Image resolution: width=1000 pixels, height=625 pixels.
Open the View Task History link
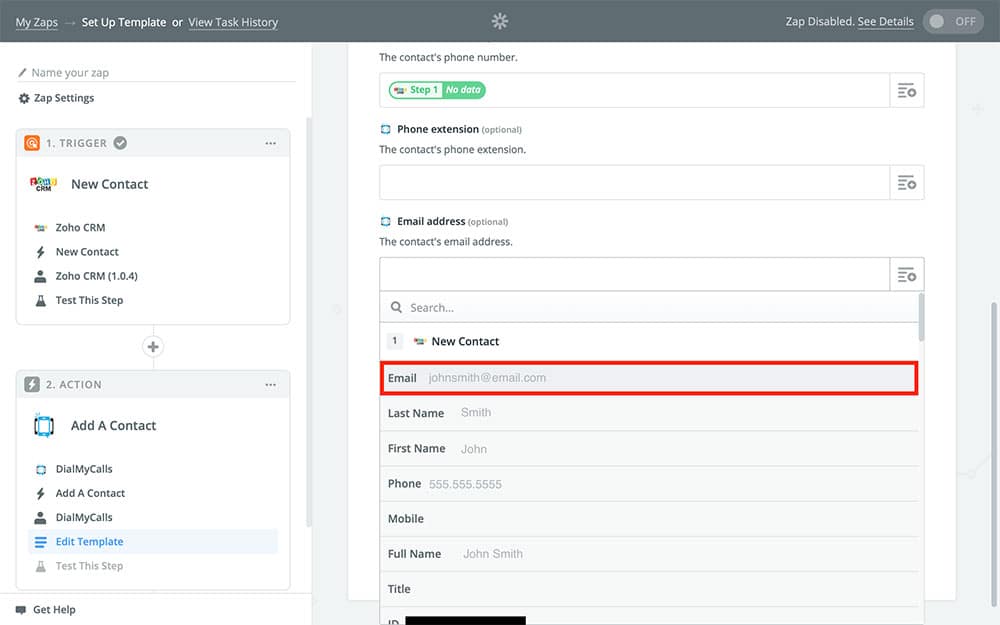[233, 22]
